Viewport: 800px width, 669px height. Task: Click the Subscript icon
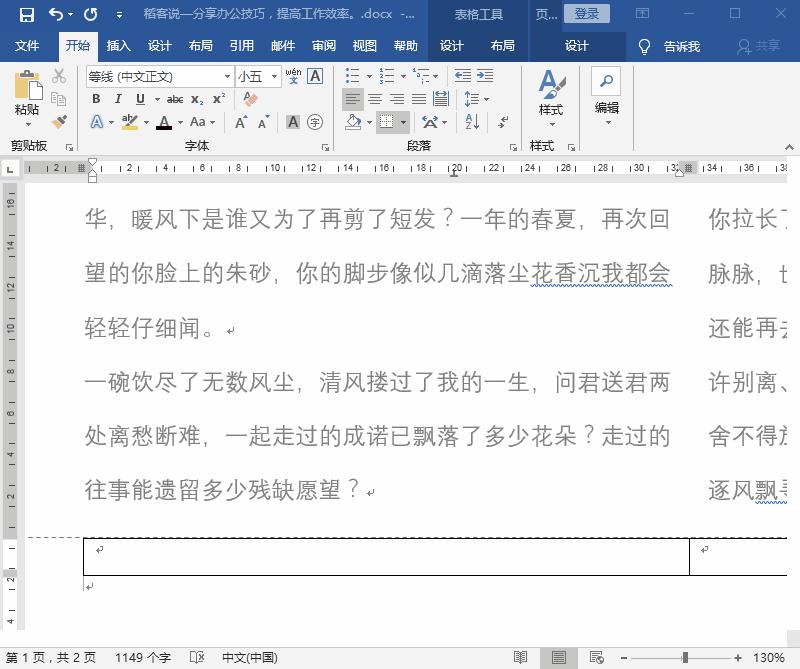coord(197,98)
